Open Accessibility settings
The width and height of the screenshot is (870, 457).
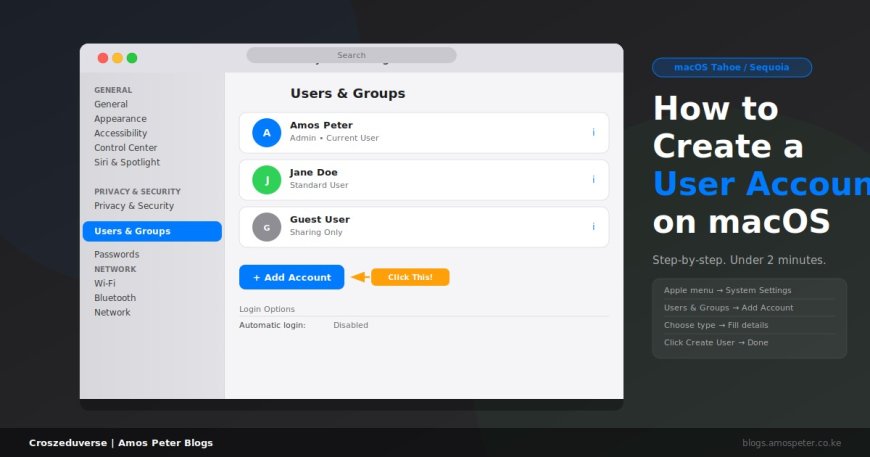(x=120, y=133)
